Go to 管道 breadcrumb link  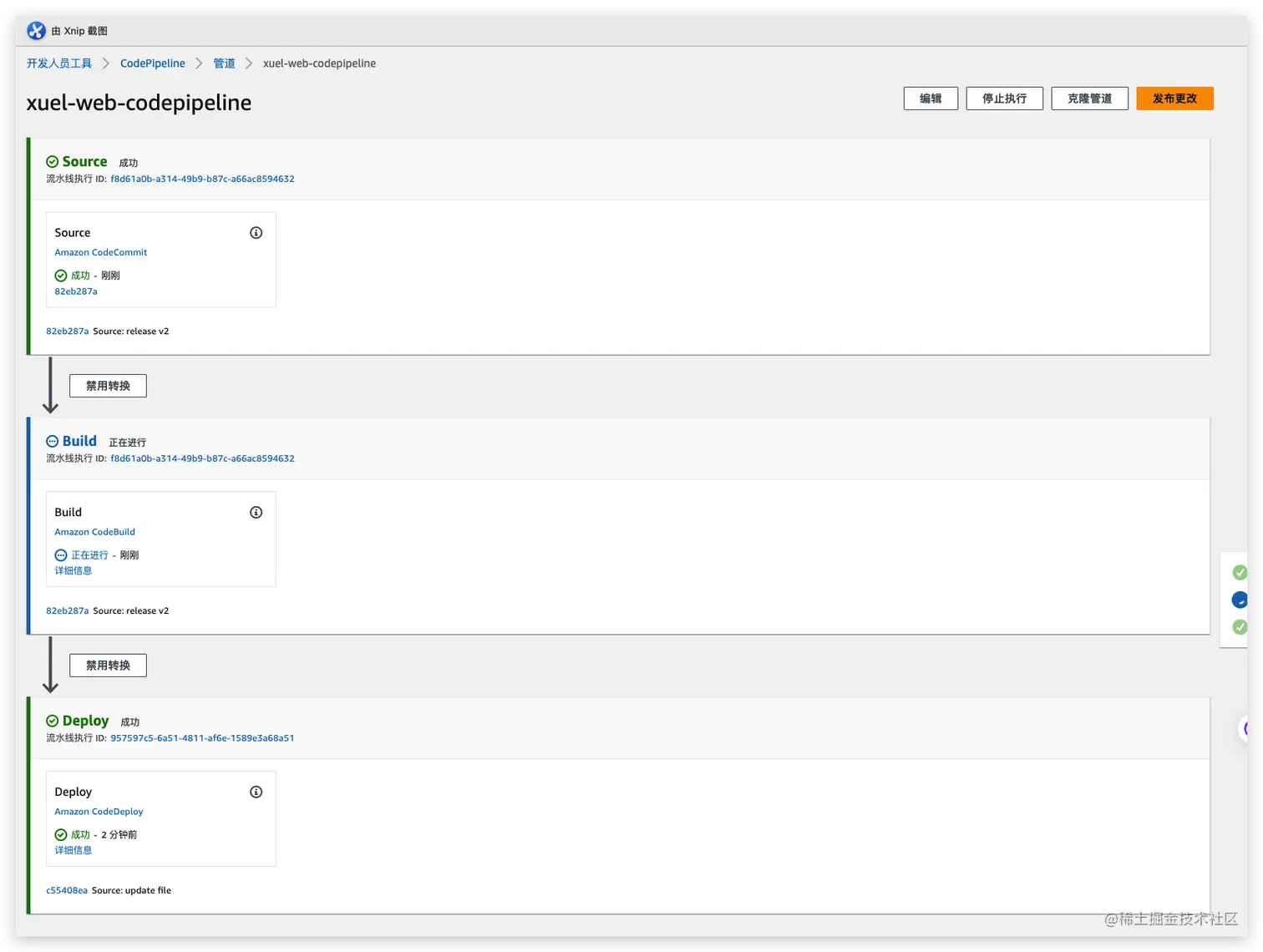point(224,63)
